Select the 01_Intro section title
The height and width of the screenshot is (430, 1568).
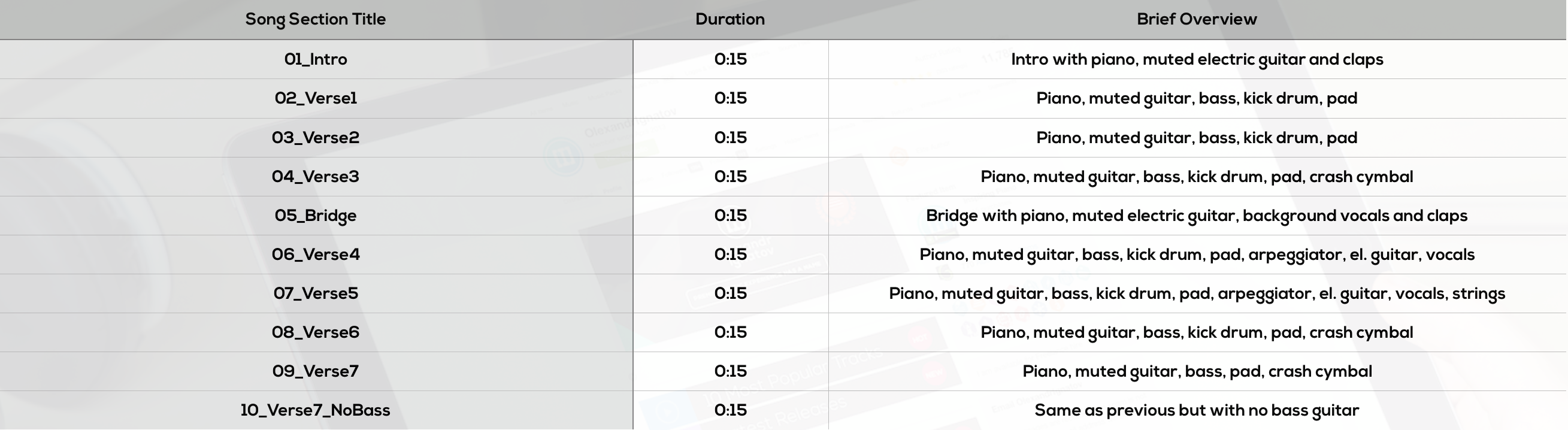315,59
